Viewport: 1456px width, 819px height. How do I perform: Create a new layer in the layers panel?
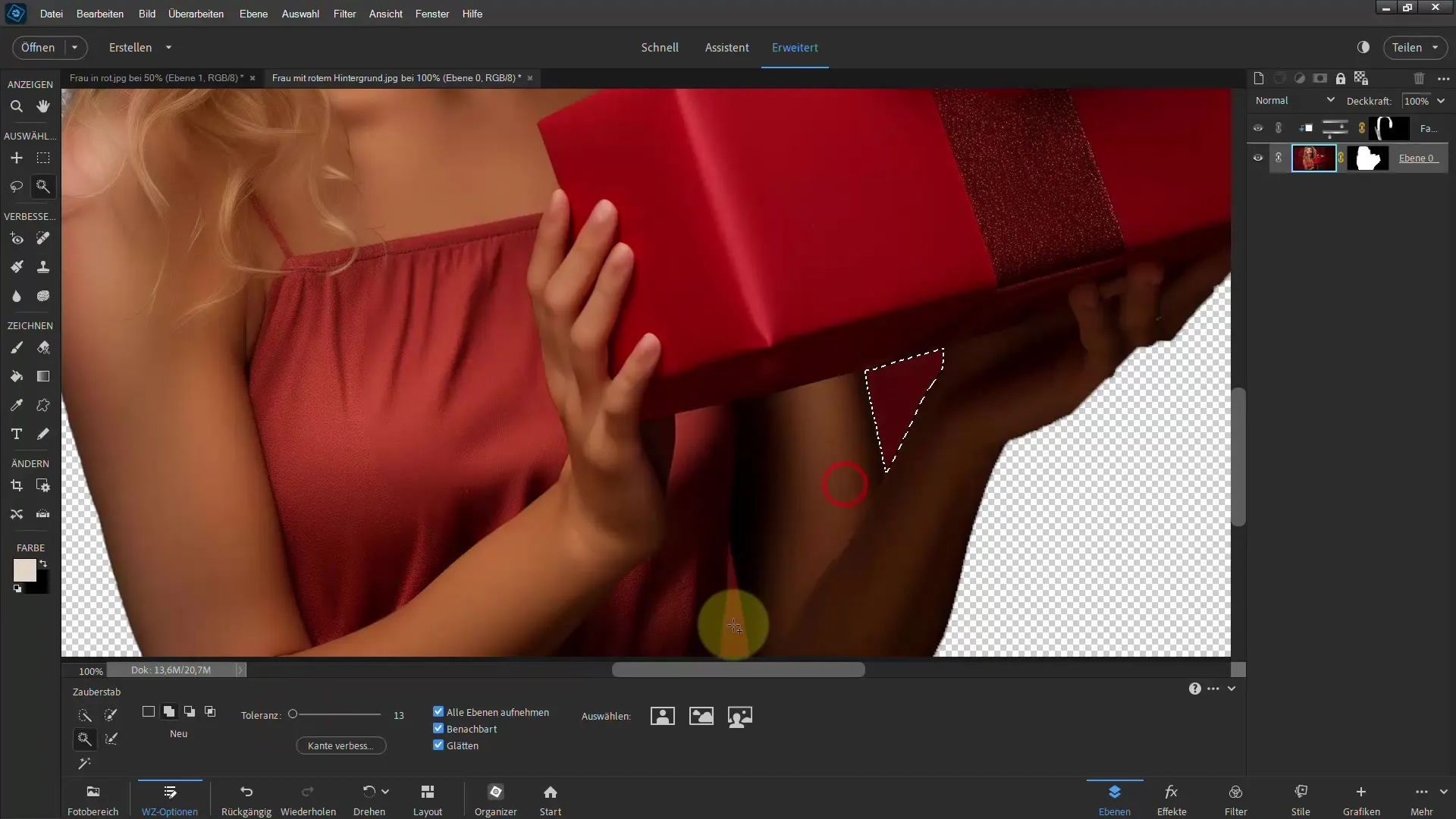1259,78
